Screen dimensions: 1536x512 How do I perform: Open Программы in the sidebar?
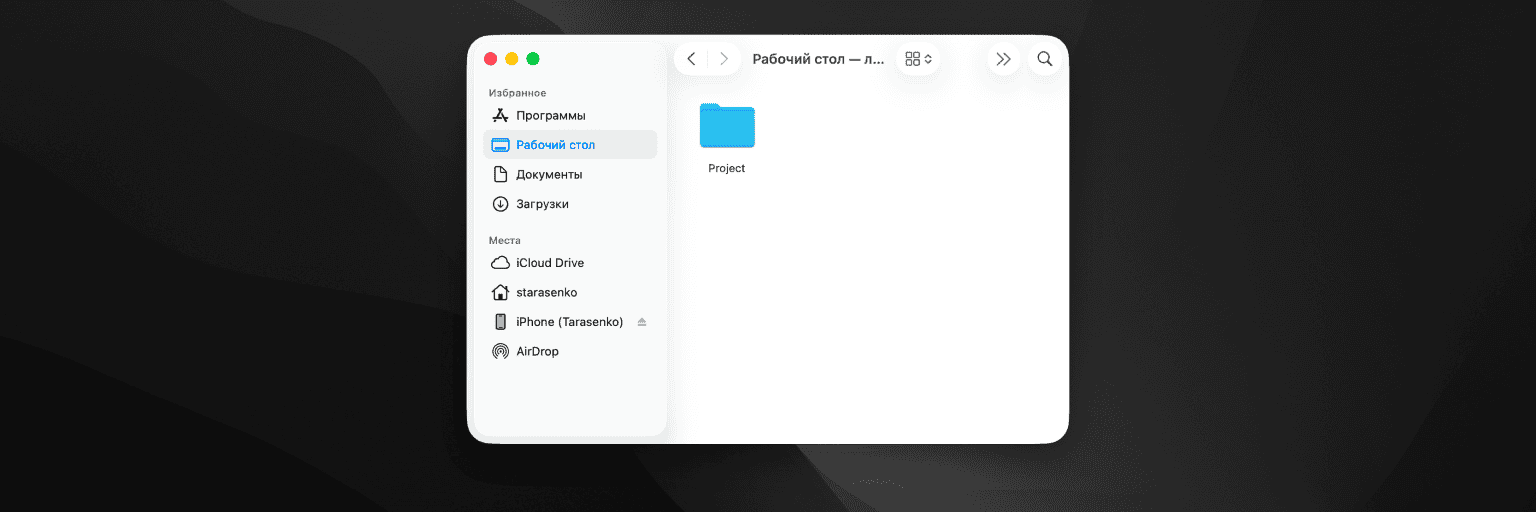550,115
